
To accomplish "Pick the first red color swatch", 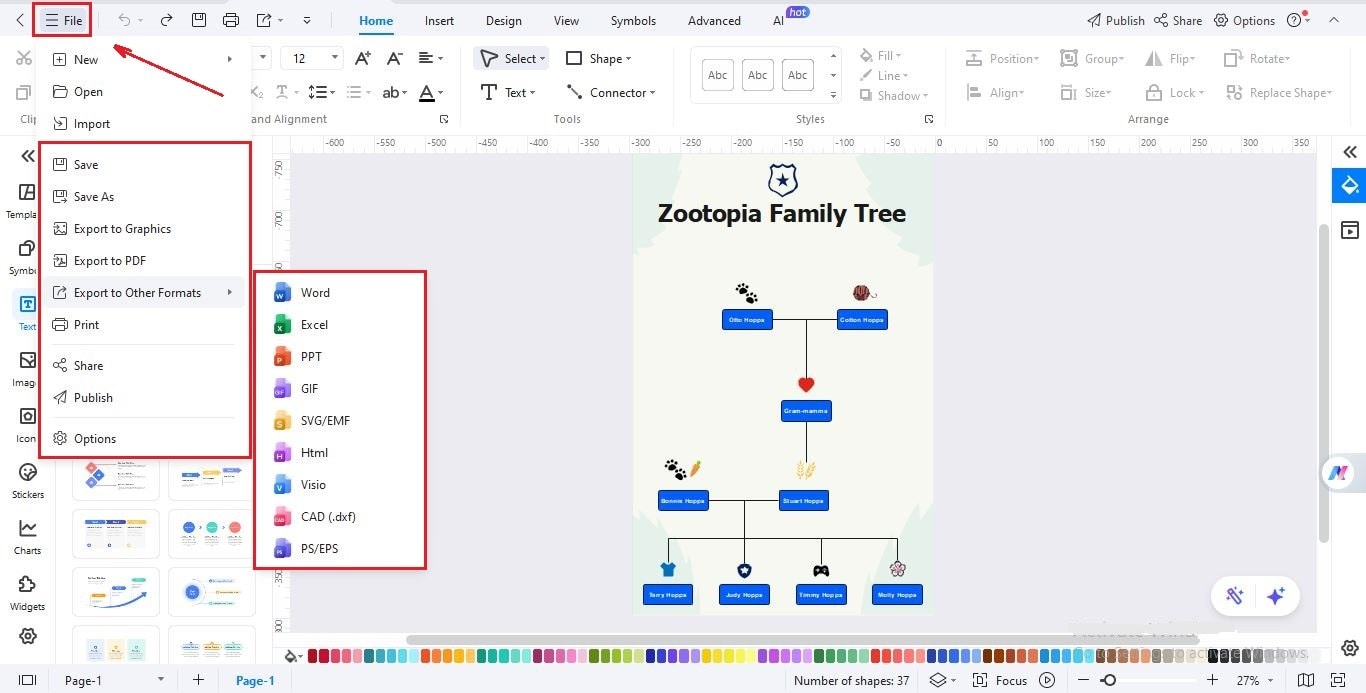I will click(313, 656).
